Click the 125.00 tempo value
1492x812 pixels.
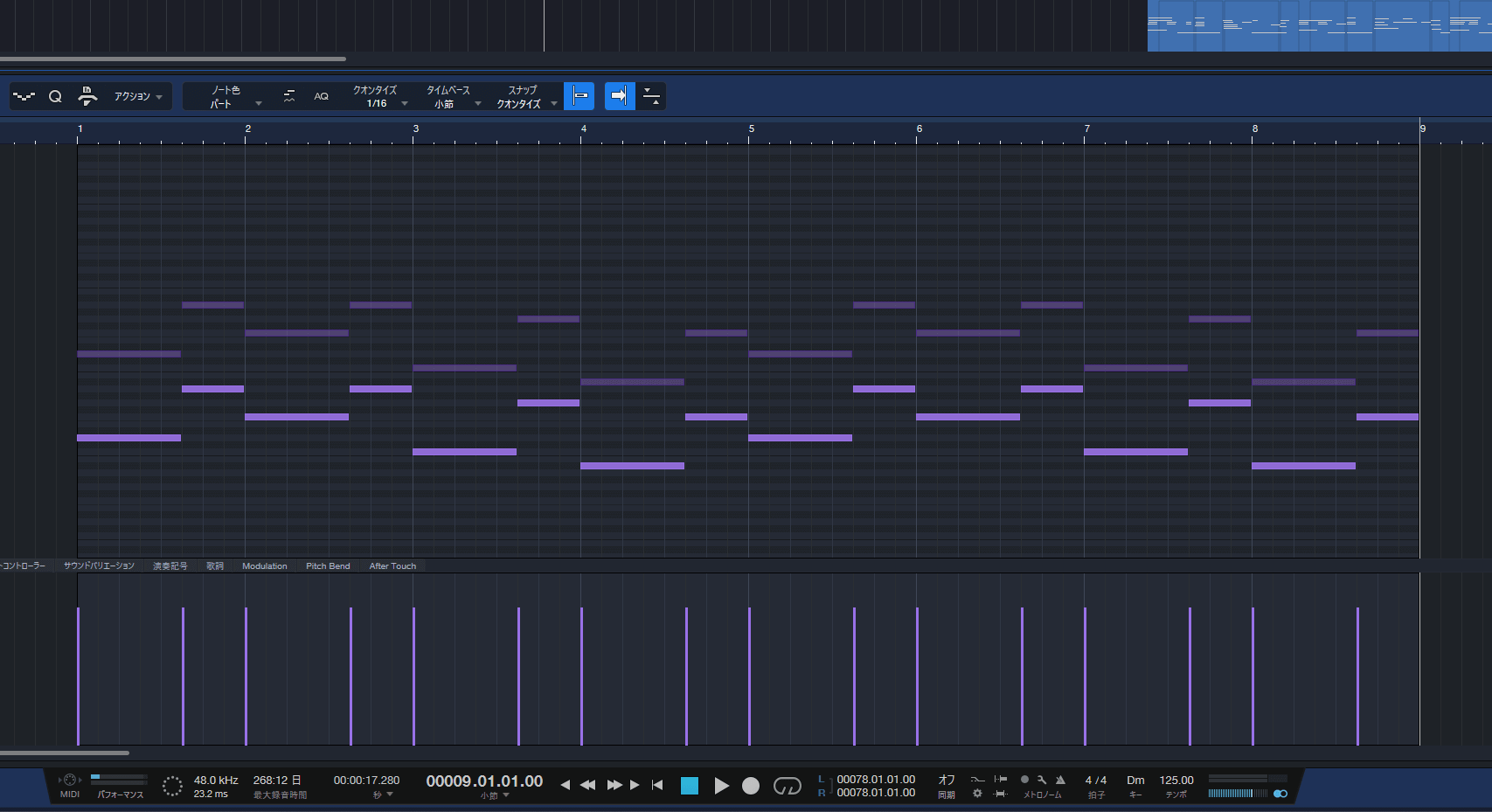(x=1176, y=781)
